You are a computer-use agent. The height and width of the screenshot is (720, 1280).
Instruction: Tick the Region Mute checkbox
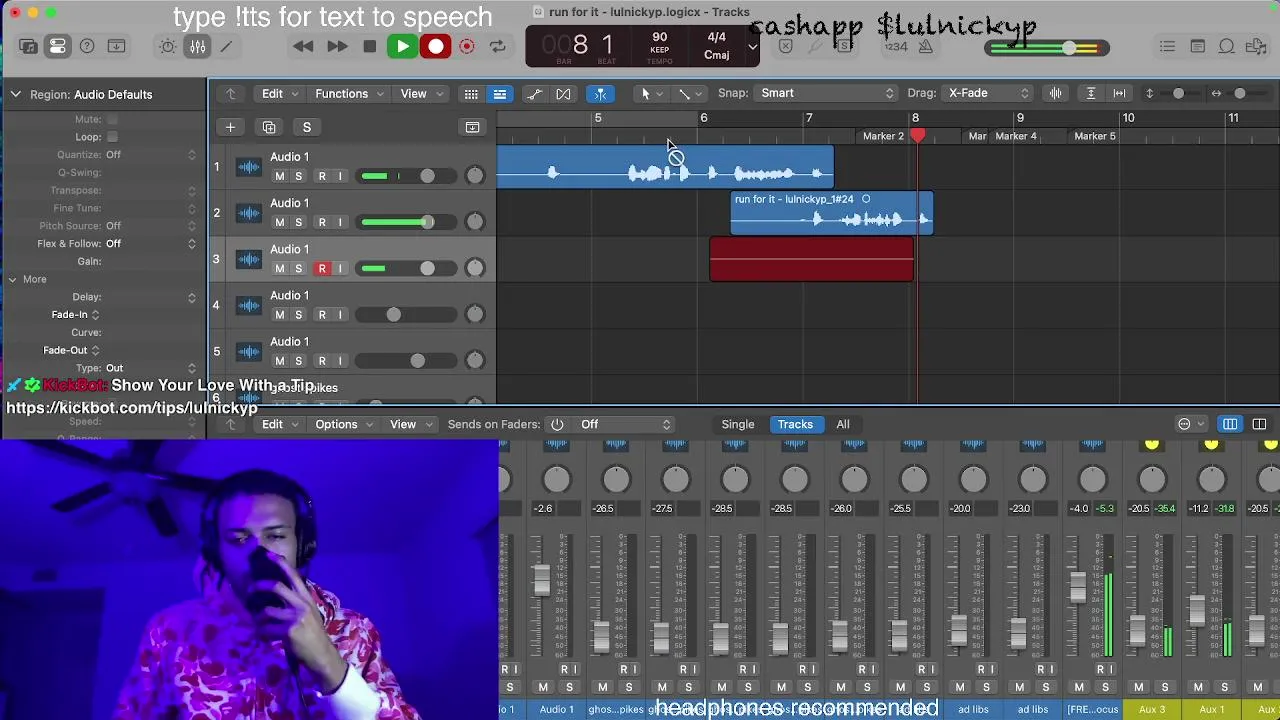click(x=112, y=119)
